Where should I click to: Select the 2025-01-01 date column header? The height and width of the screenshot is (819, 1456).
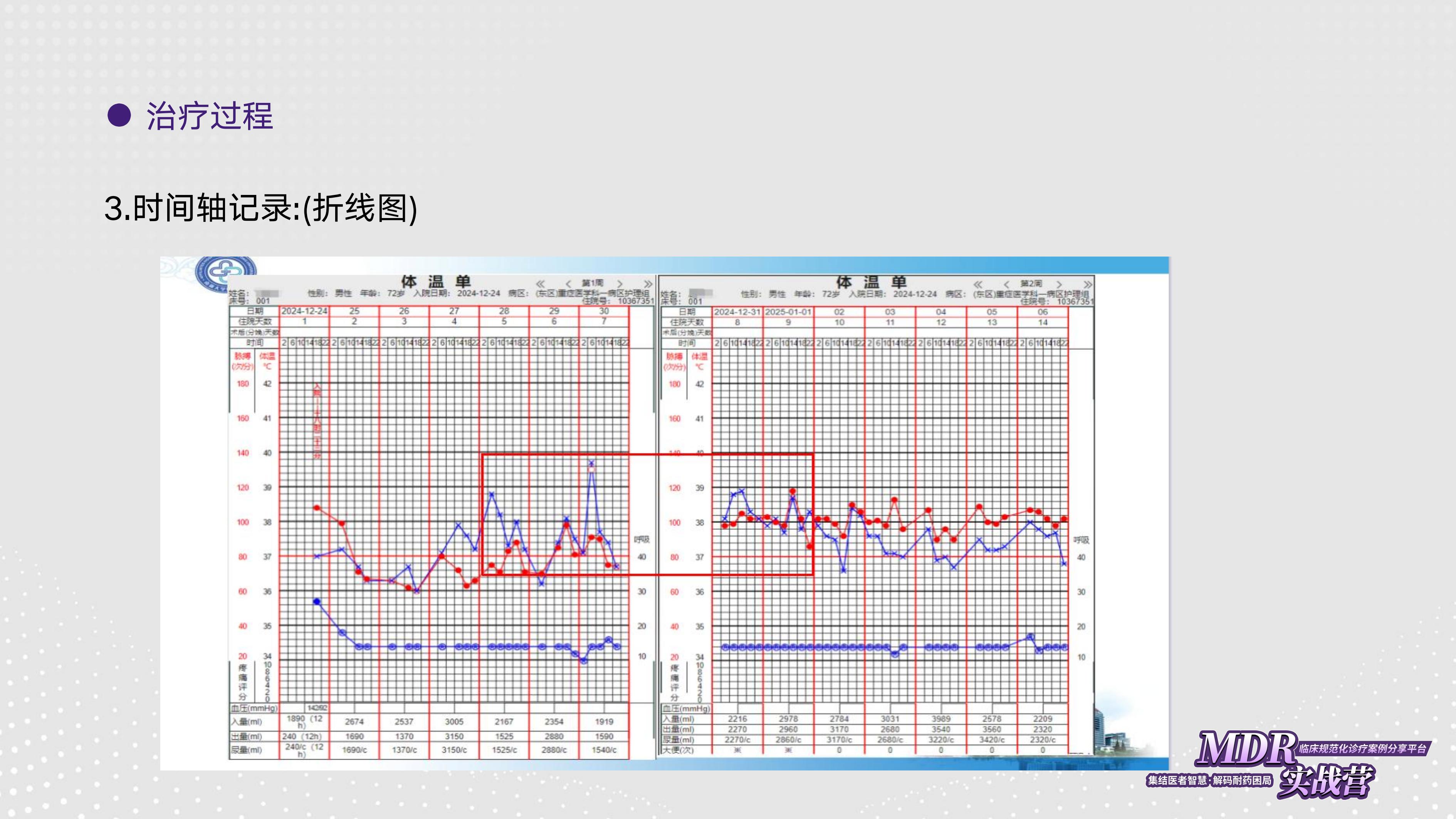[788, 312]
